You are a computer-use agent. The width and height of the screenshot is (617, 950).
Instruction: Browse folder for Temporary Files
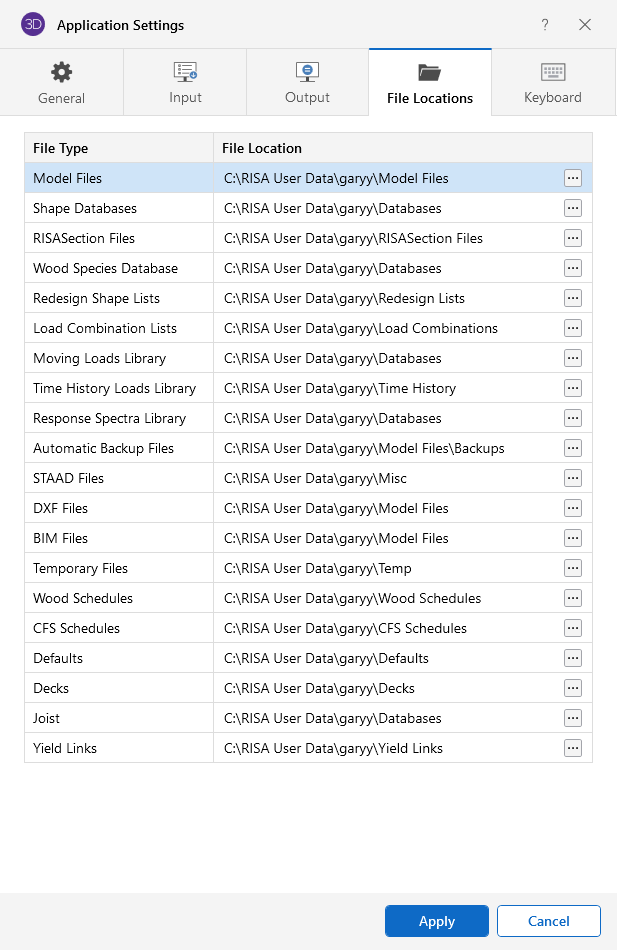[x=573, y=568]
